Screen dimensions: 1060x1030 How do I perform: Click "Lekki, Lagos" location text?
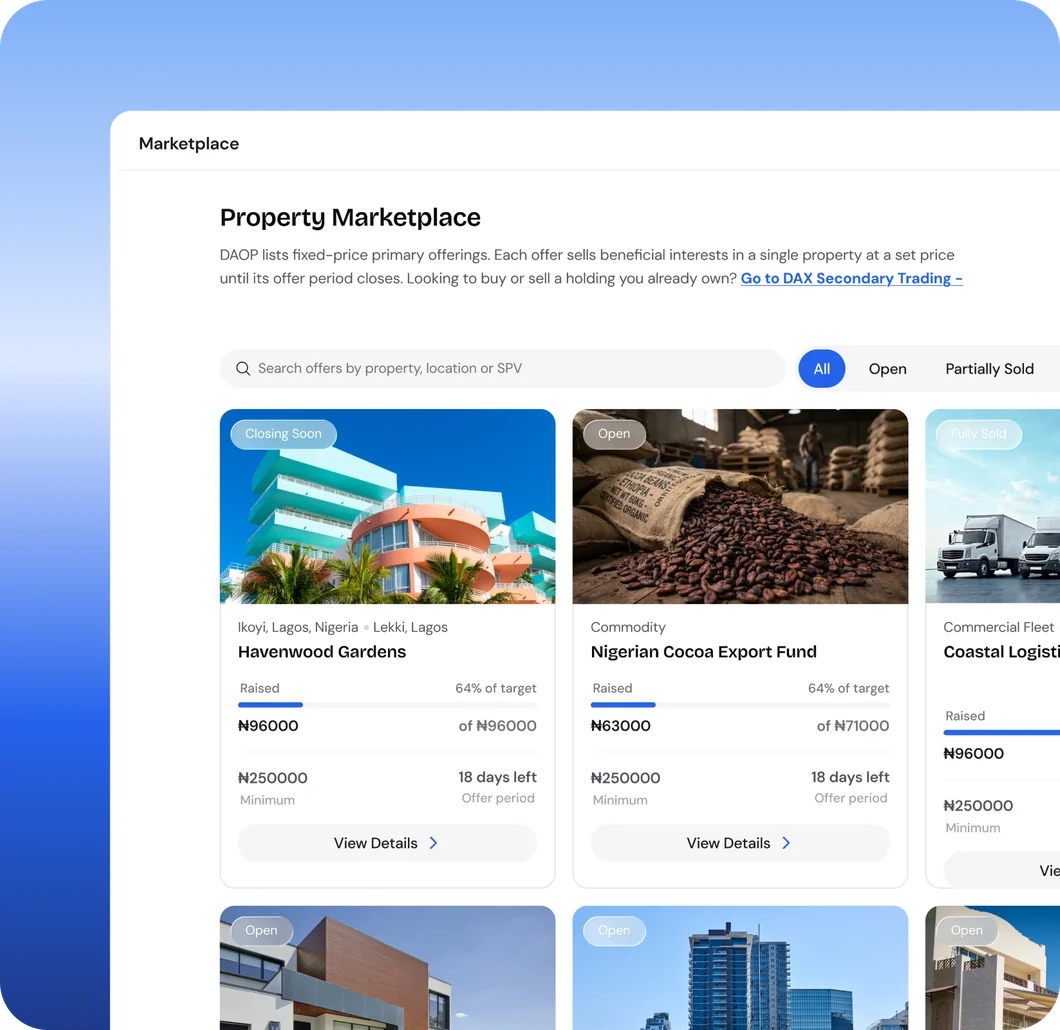[x=410, y=627]
